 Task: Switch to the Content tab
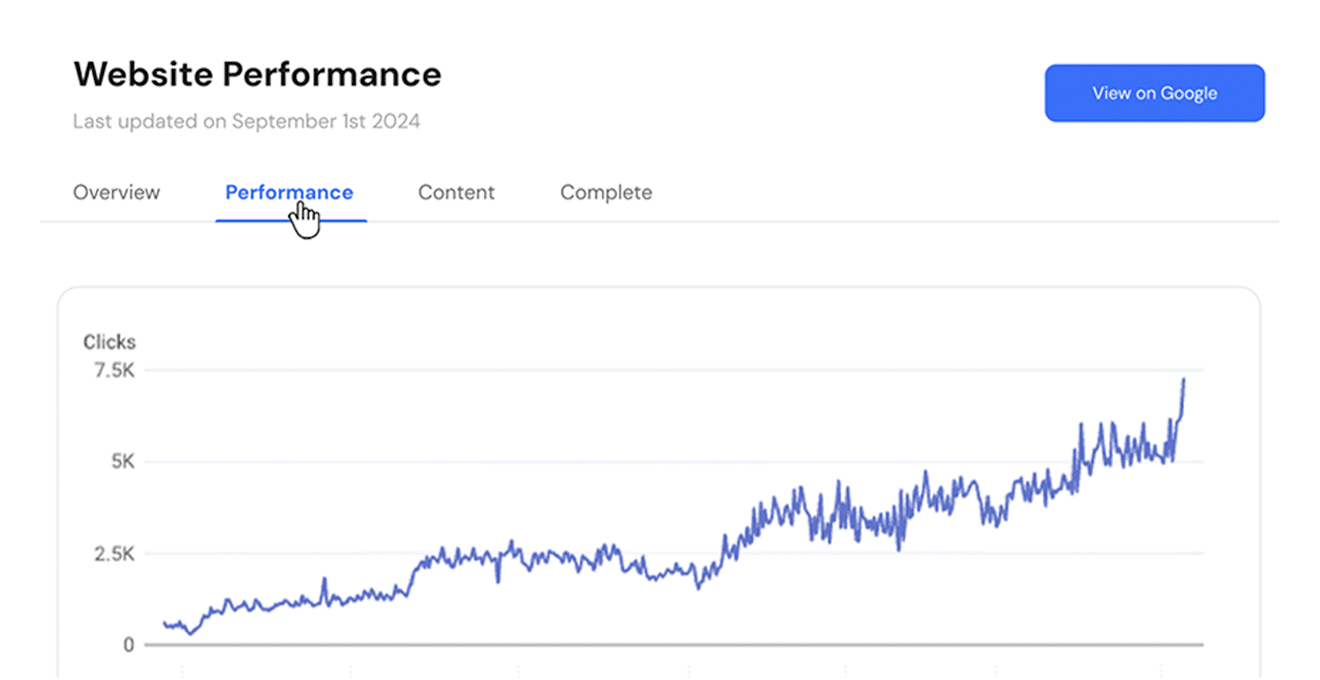coord(456,192)
